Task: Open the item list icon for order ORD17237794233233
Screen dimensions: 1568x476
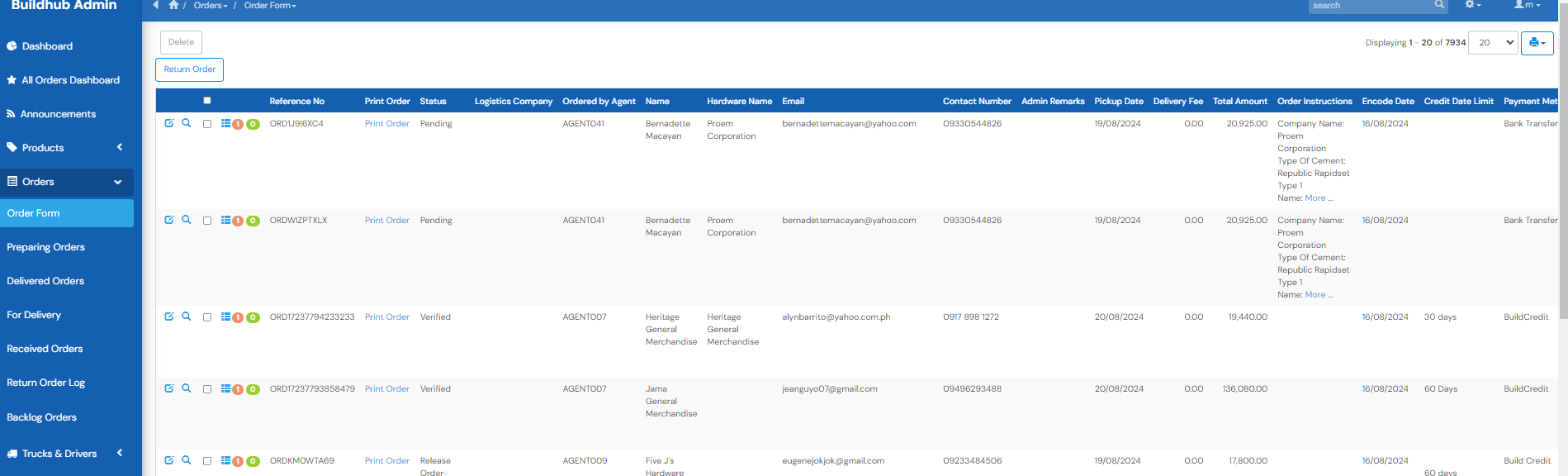Action: point(225,317)
